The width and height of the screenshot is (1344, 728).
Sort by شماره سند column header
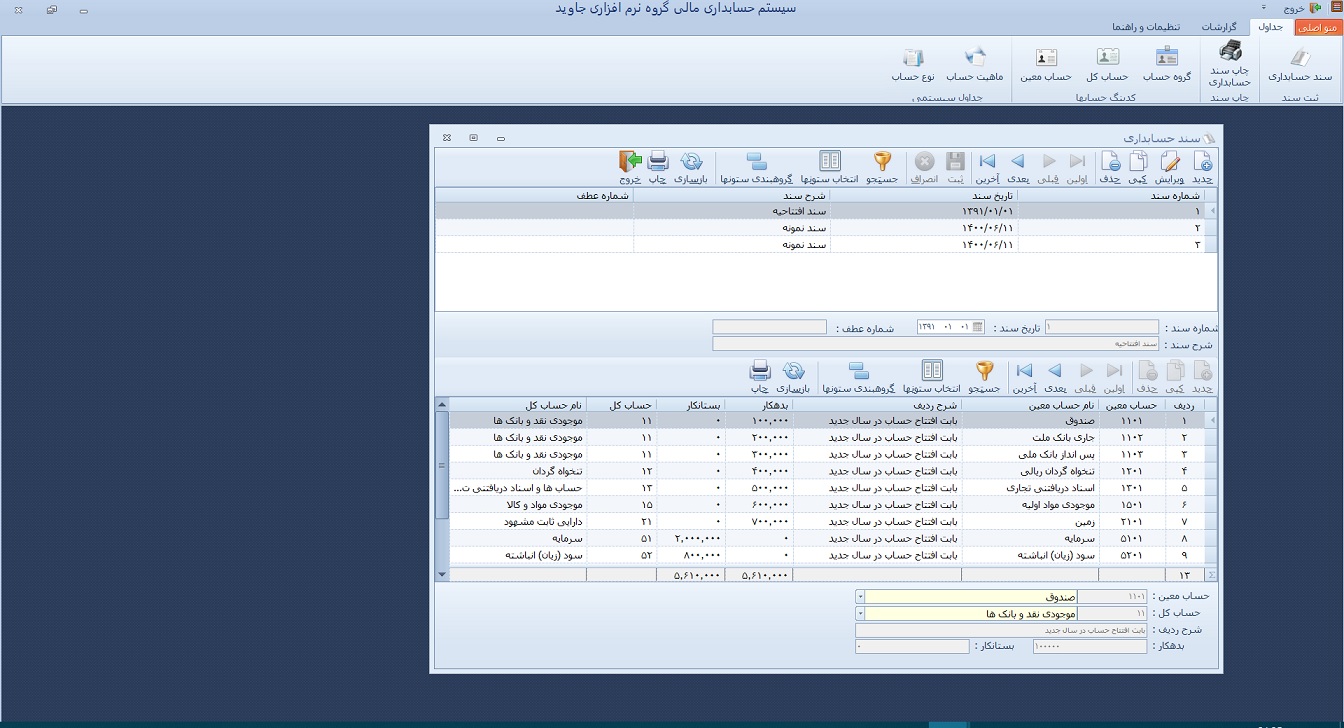pos(1111,196)
